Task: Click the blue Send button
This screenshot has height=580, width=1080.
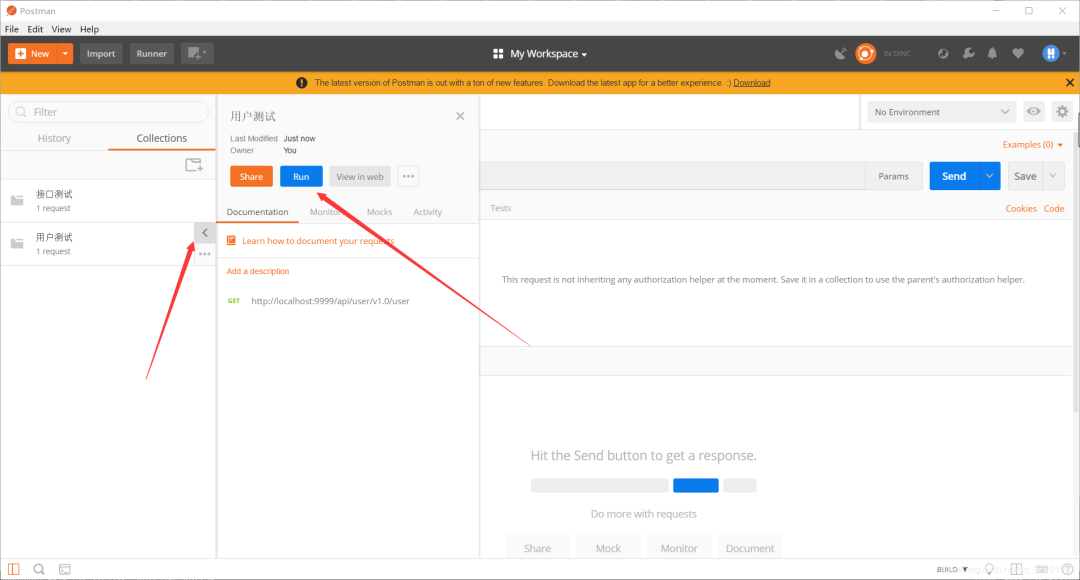Action: point(954,176)
